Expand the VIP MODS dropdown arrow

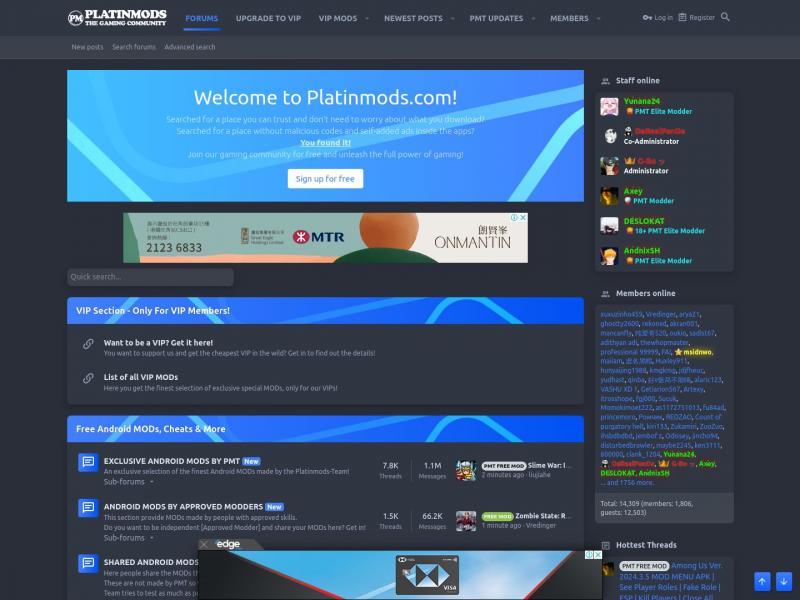click(367, 18)
